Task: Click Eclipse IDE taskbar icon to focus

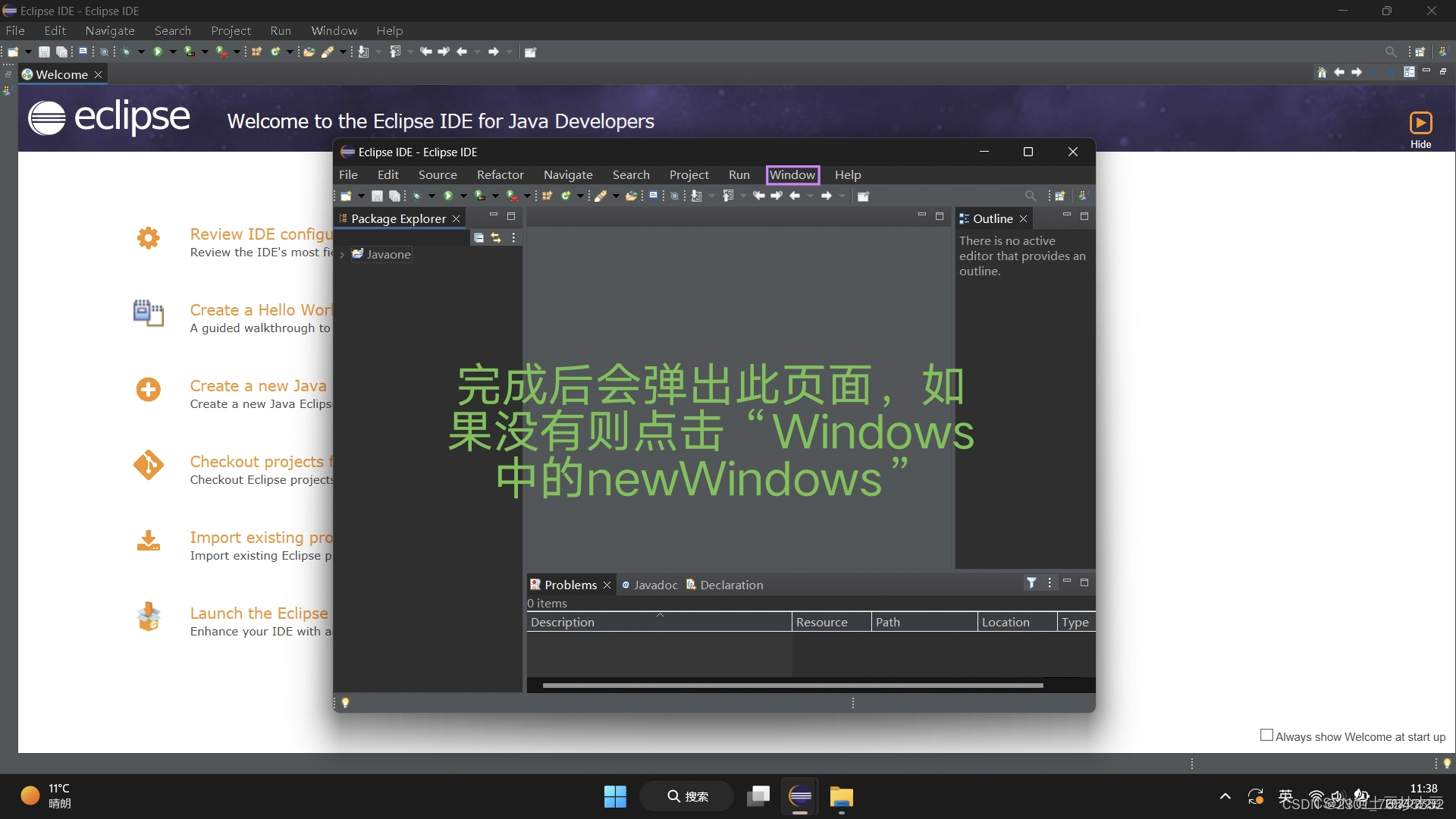Action: click(x=801, y=796)
